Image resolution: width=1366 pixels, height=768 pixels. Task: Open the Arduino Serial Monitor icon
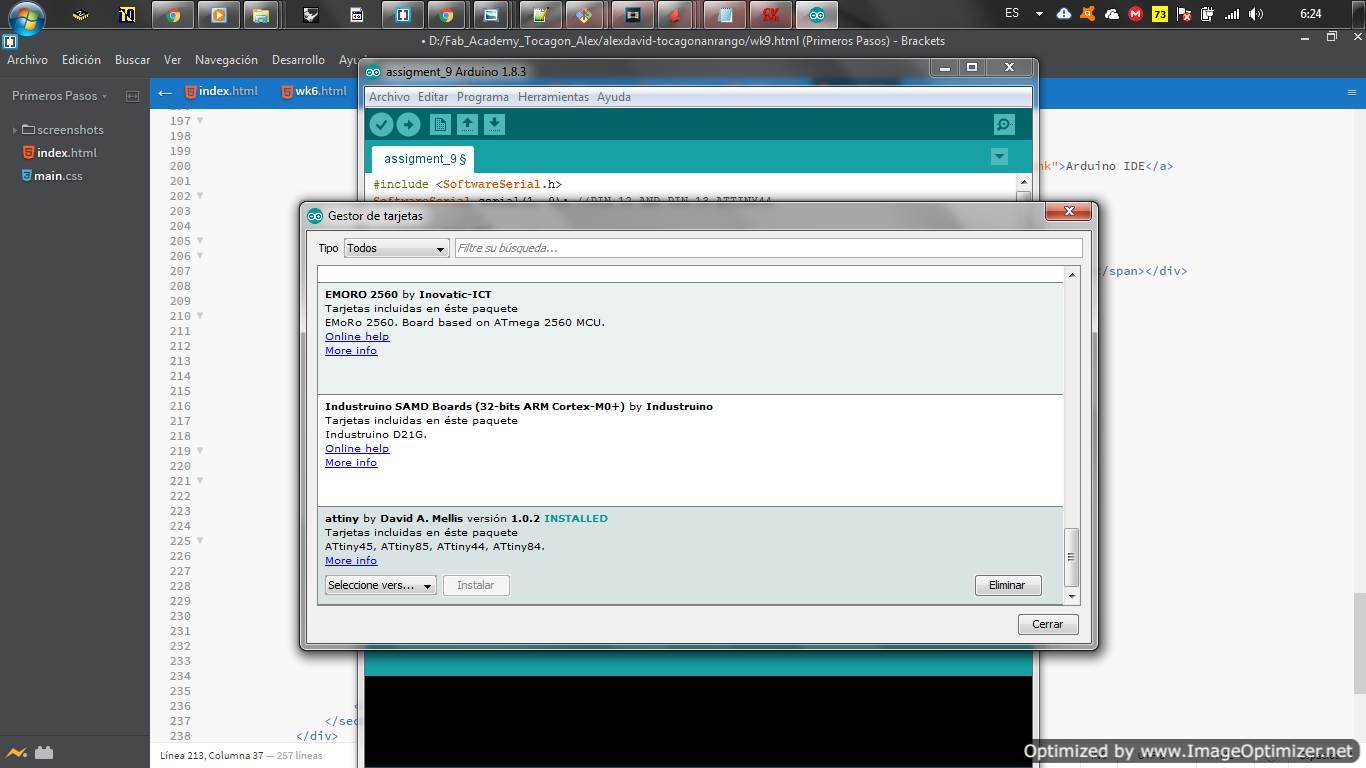coord(1004,124)
